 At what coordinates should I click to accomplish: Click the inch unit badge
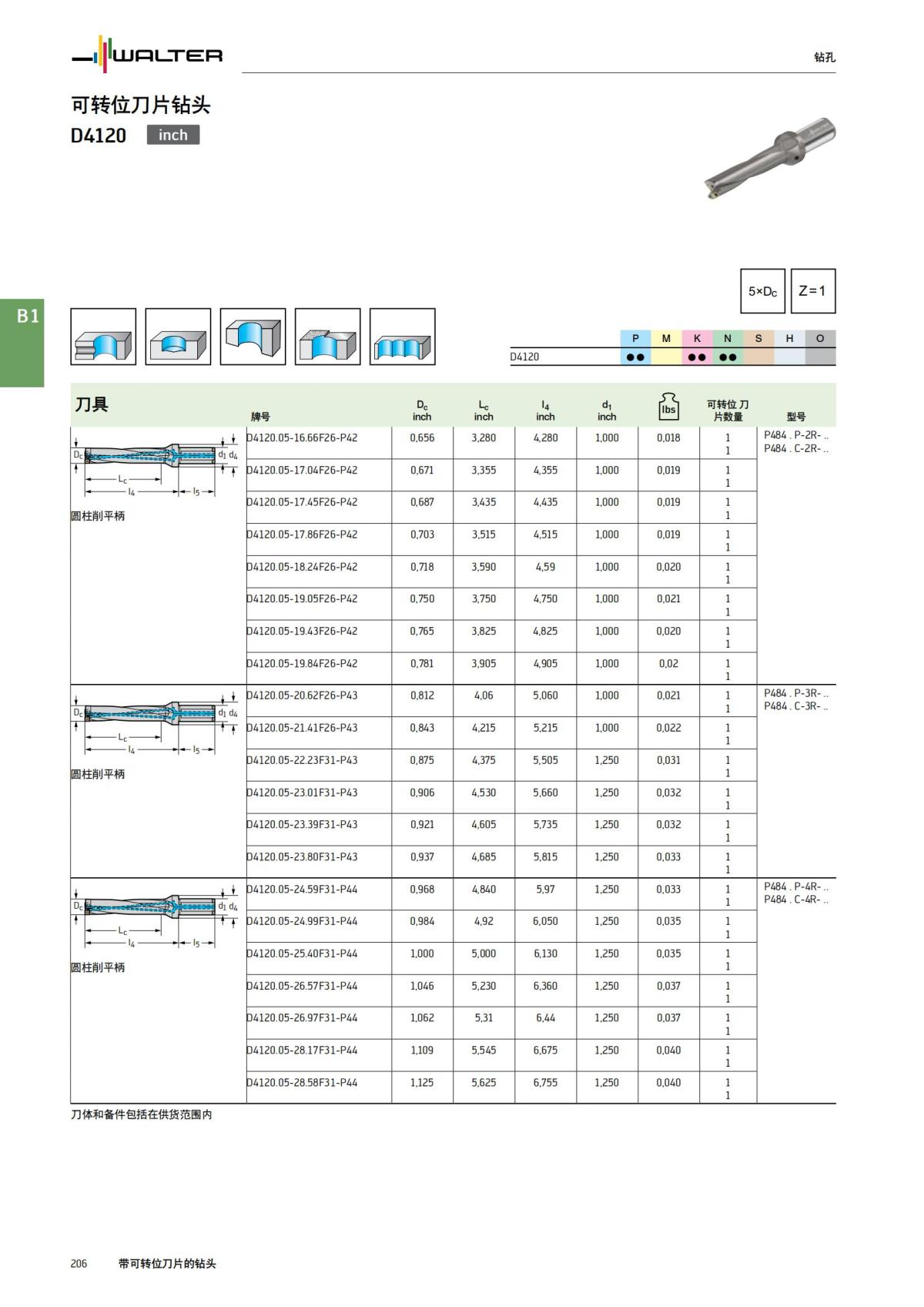pos(173,135)
